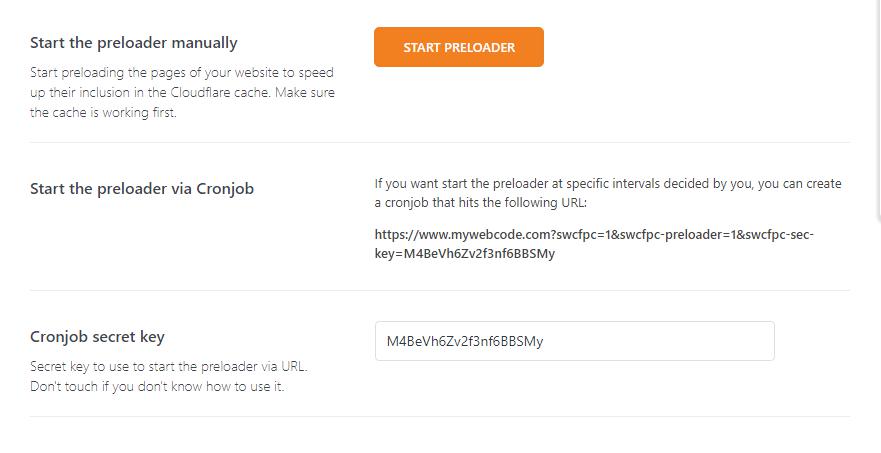Click the 'key=M4BeVh6Zv2f3nf6BBSMy' line of the URL

465,254
